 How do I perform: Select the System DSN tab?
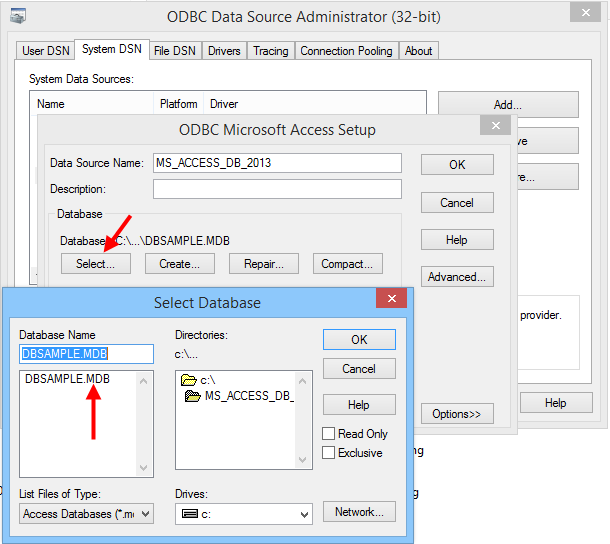[x=112, y=49]
